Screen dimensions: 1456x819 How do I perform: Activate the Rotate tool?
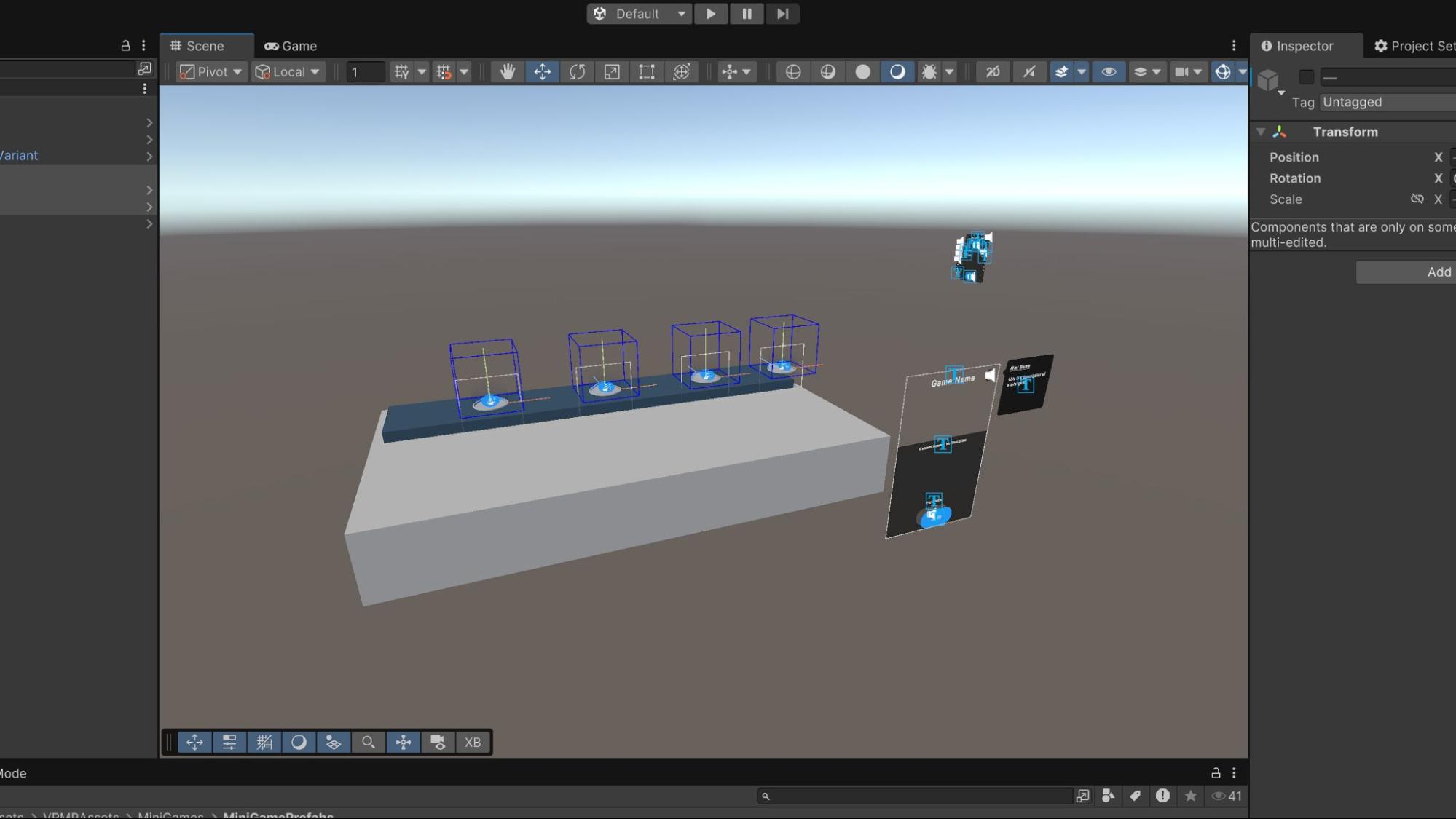[x=578, y=71]
